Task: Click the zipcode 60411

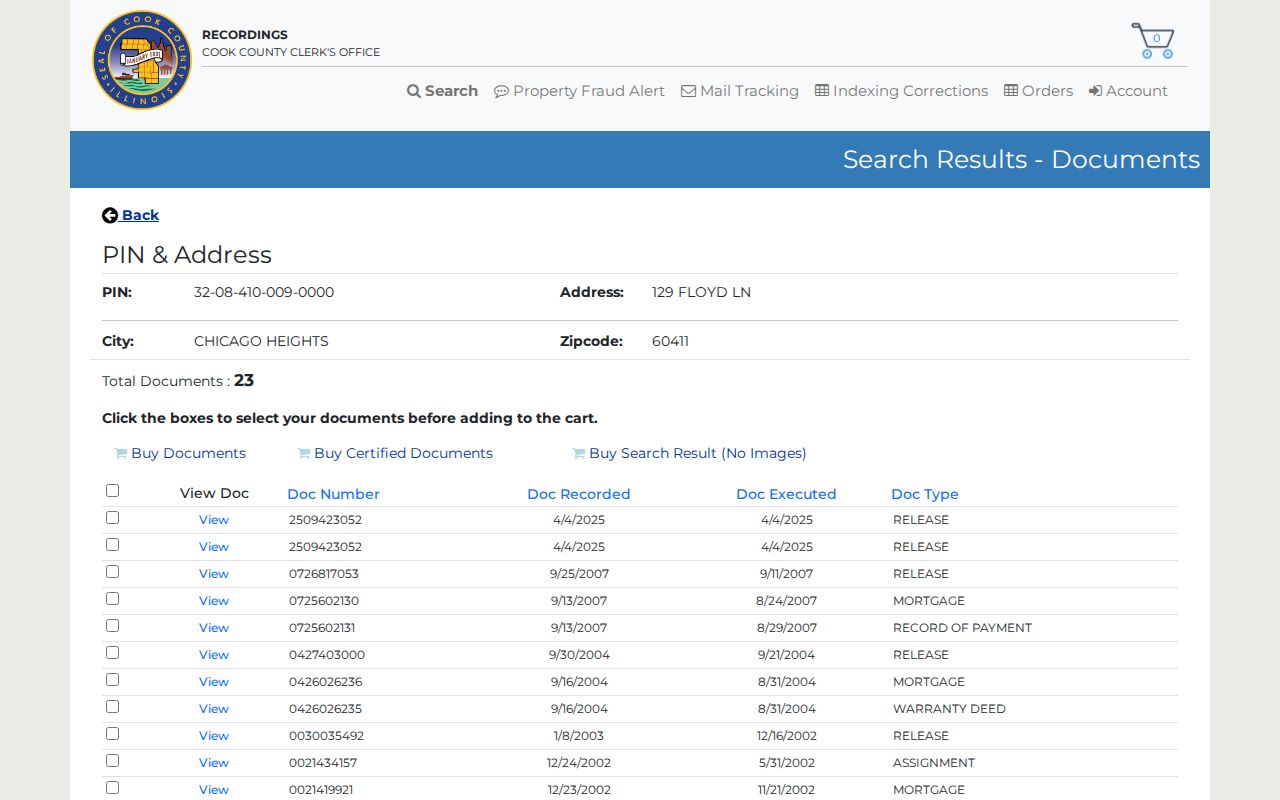Action: (x=670, y=341)
